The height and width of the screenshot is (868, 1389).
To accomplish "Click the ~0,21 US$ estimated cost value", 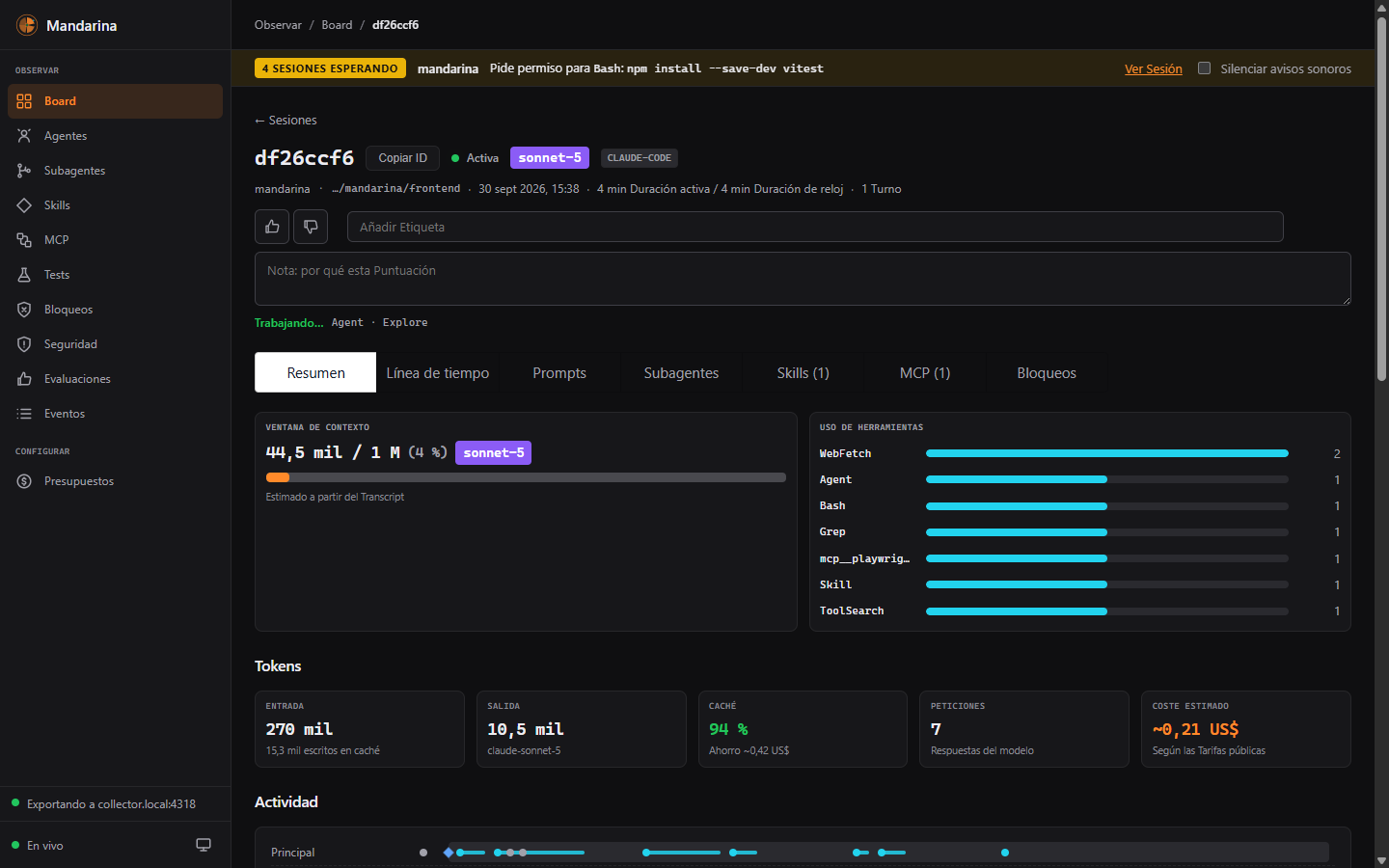I will pos(1195,729).
